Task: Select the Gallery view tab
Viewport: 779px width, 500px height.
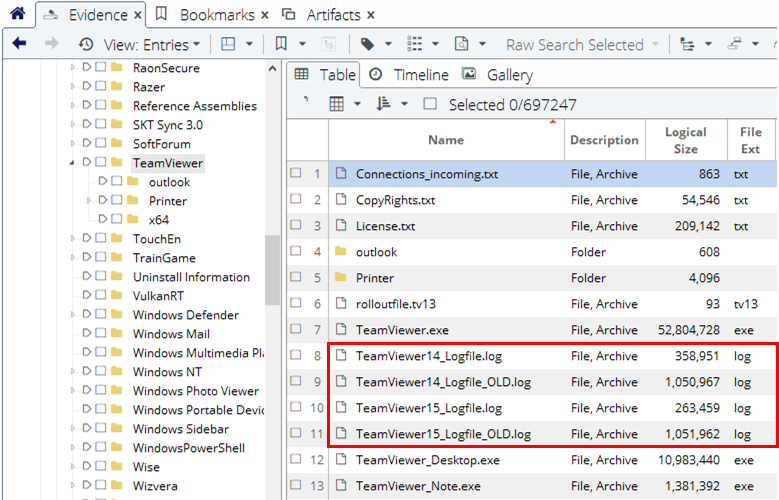Action: pos(497,75)
